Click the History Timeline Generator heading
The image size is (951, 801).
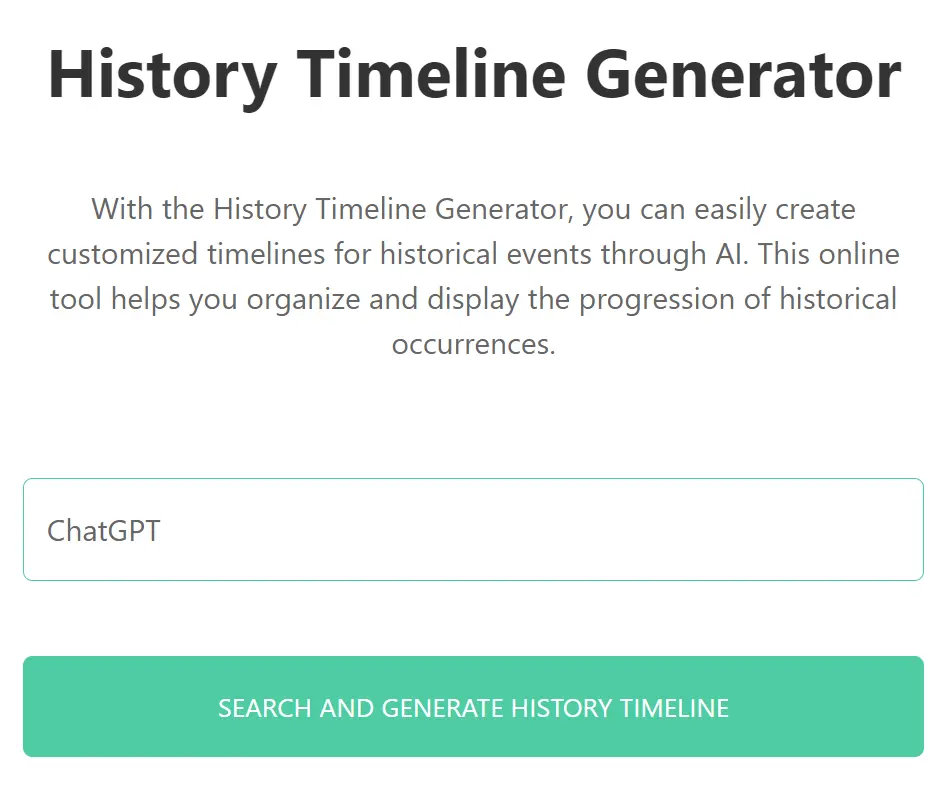coord(475,73)
